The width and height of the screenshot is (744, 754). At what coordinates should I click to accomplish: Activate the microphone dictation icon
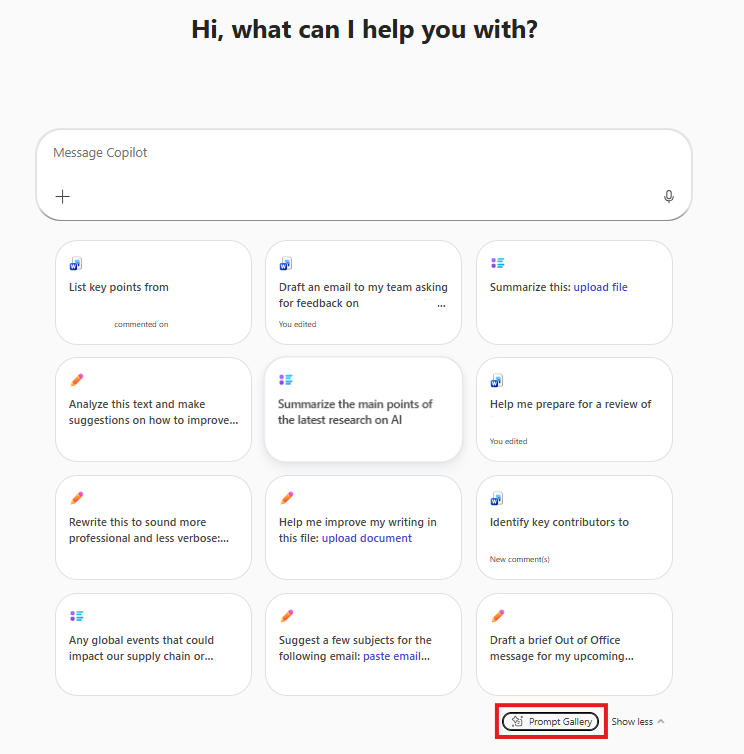coord(668,196)
